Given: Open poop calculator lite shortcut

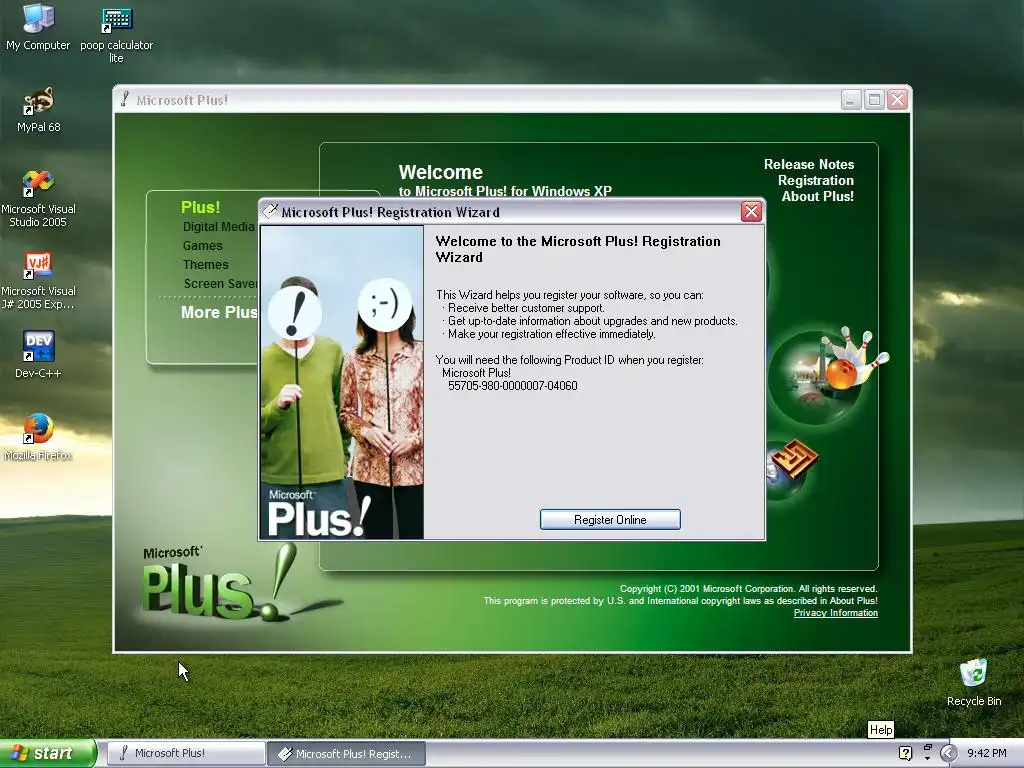Looking at the screenshot, I should 116,34.
